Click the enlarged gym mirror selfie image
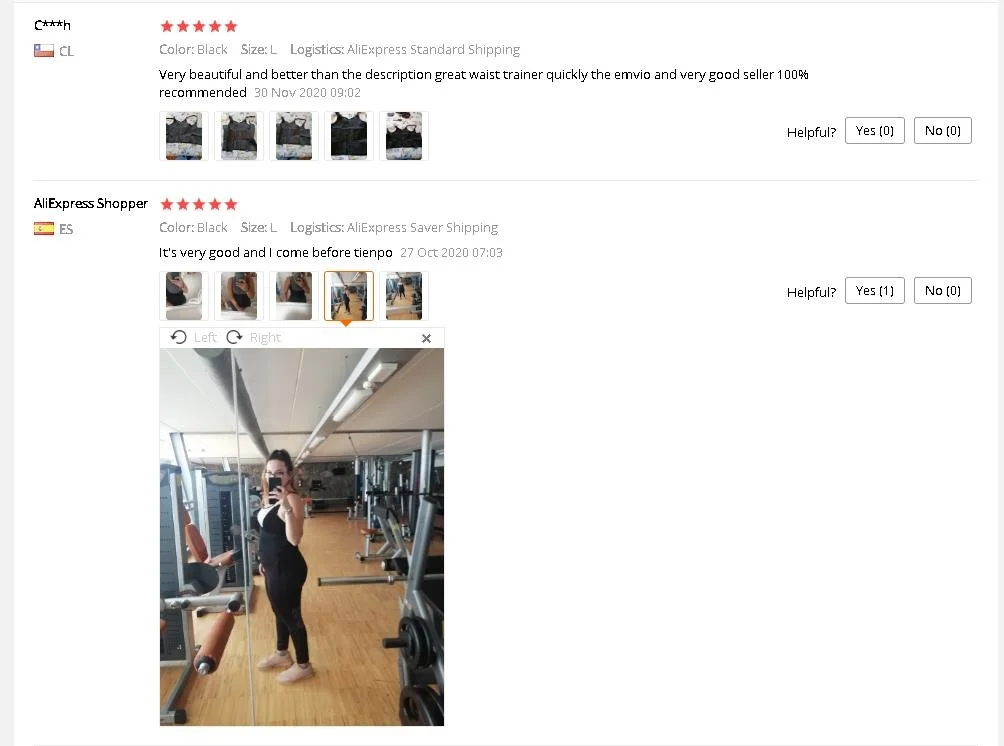 click(x=302, y=537)
